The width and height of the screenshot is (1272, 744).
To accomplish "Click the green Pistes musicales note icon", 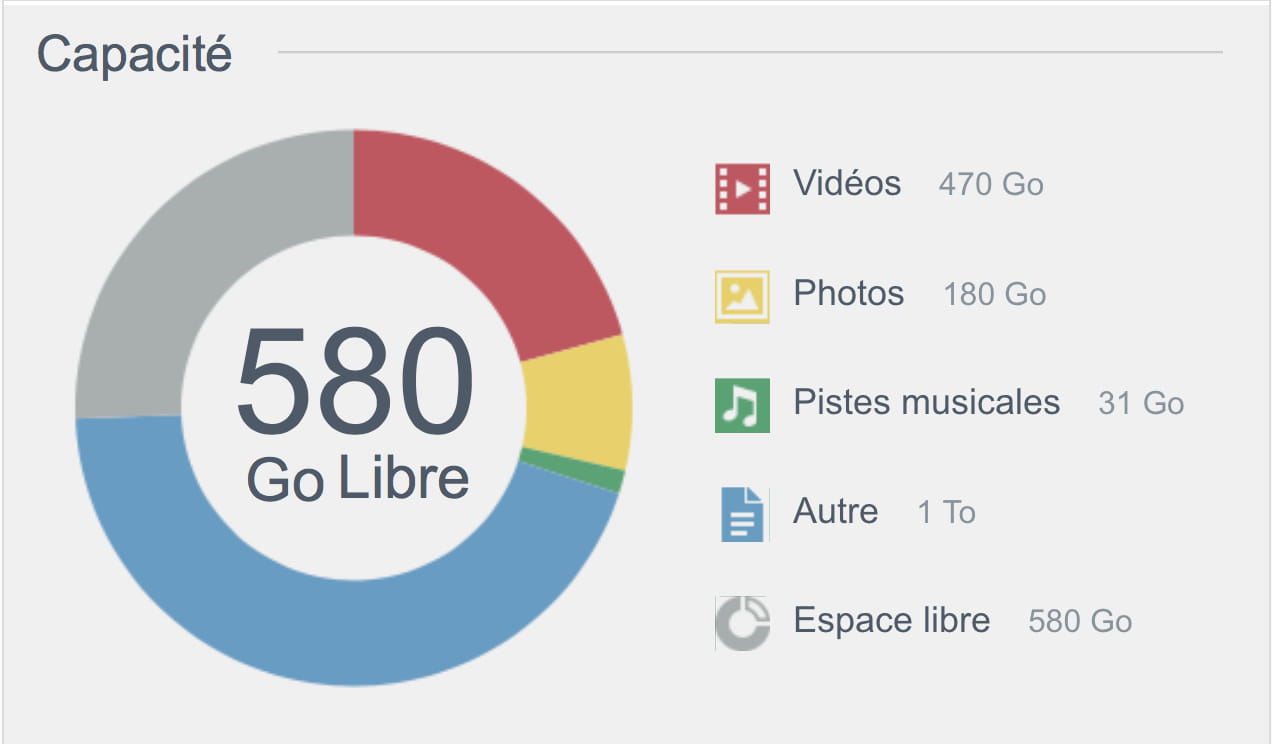I will [x=742, y=405].
